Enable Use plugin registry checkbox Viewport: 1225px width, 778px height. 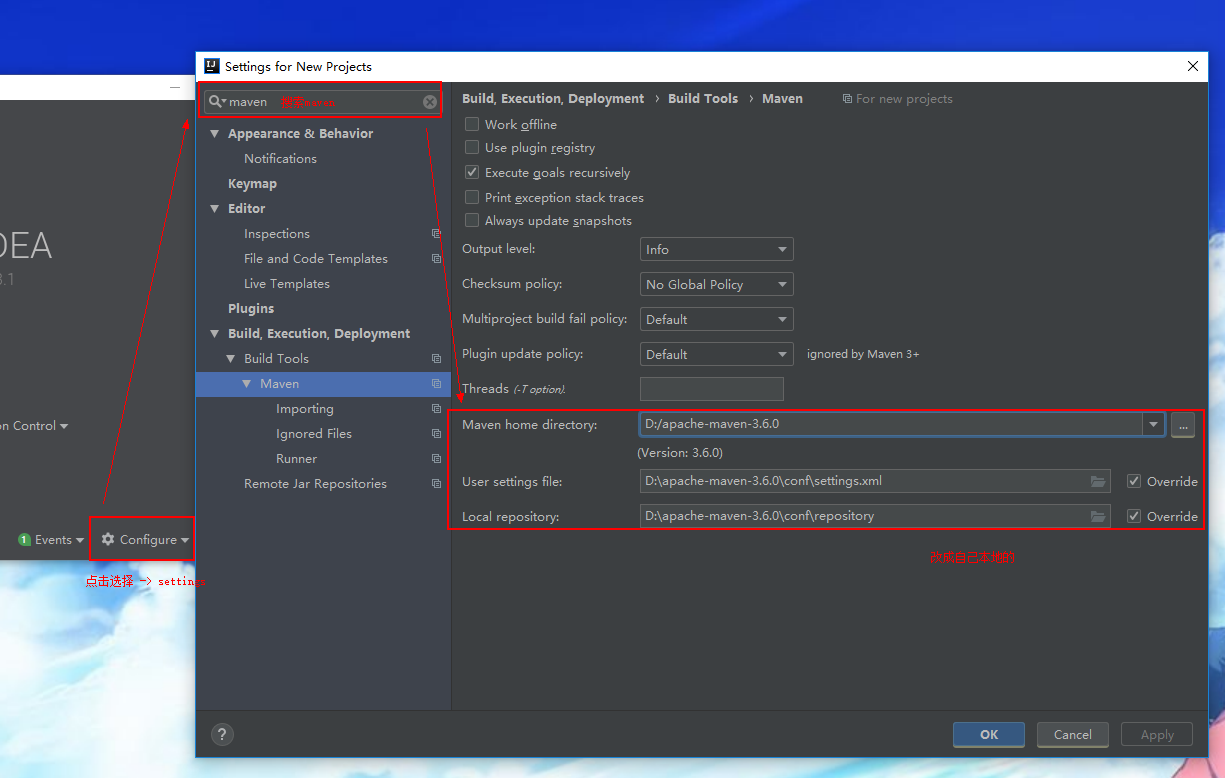pyautogui.click(x=472, y=148)
